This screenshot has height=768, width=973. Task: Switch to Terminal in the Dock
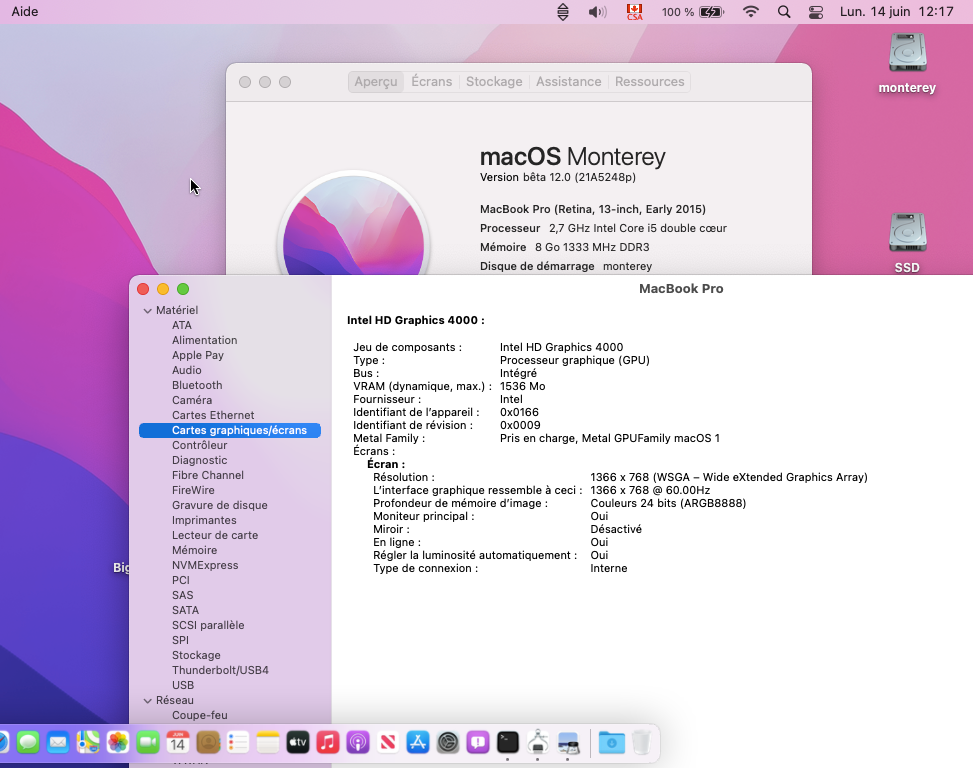click(508, 742)
